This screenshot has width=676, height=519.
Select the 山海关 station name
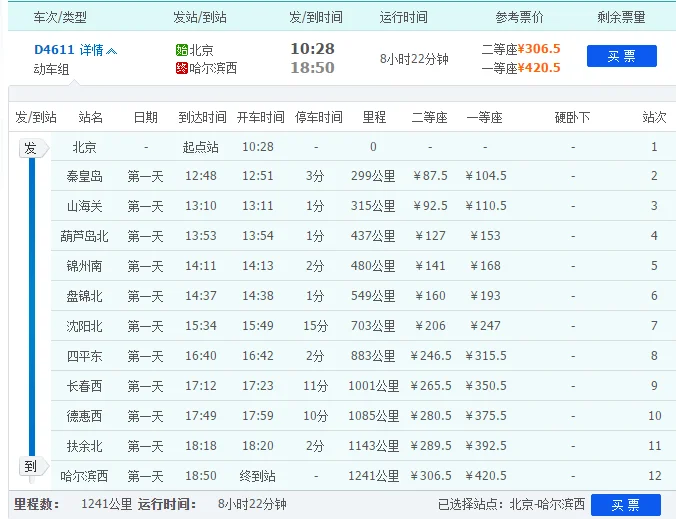84,206
